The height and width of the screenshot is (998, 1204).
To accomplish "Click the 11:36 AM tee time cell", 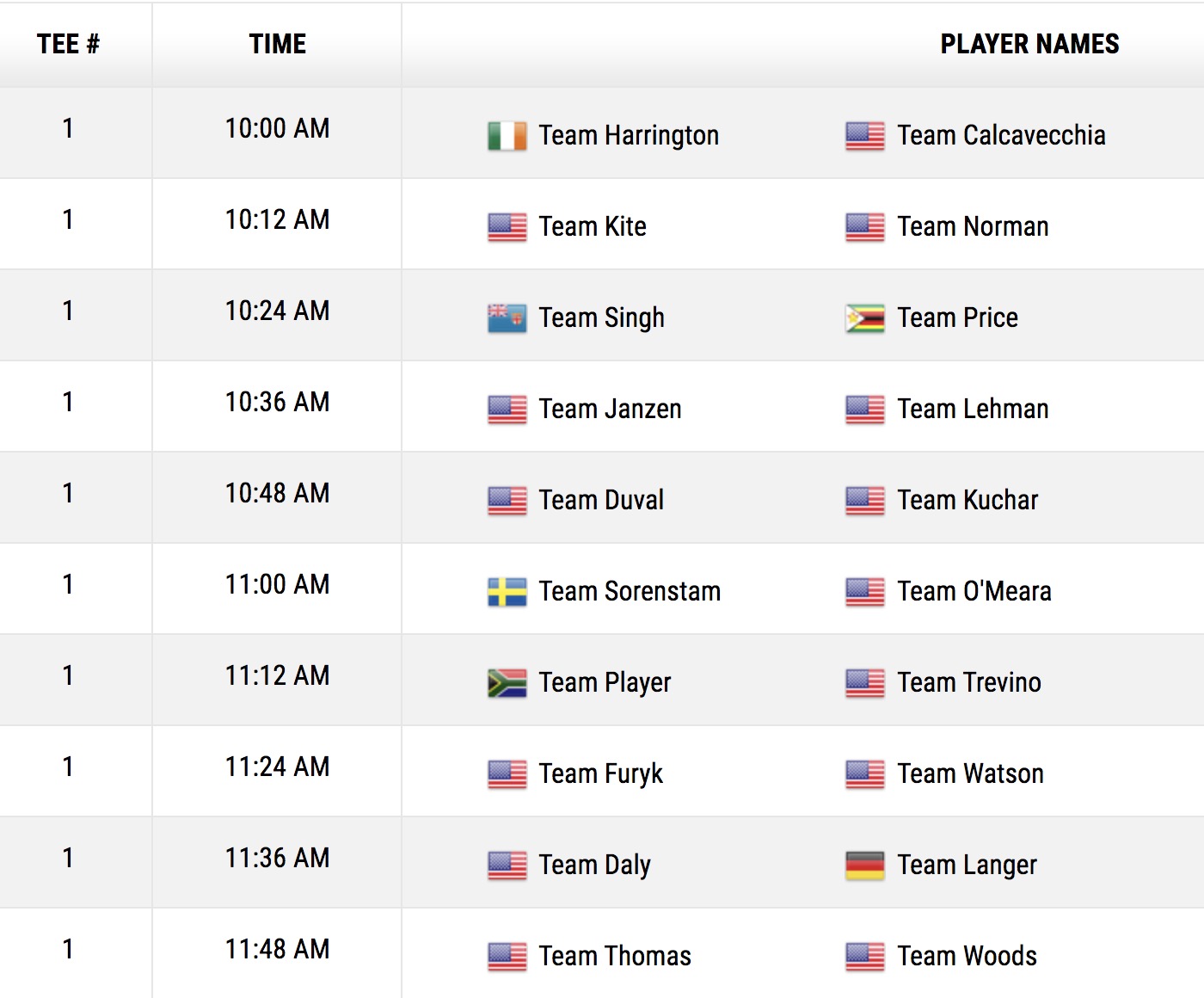I will [277, 862].
